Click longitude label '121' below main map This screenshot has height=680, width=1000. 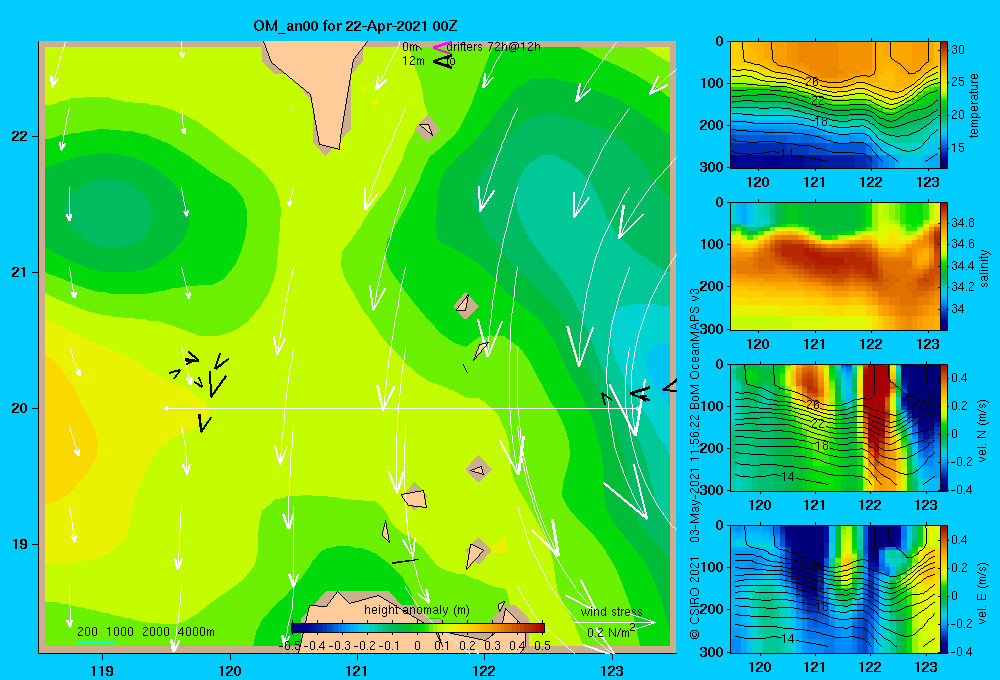(357, 671)
